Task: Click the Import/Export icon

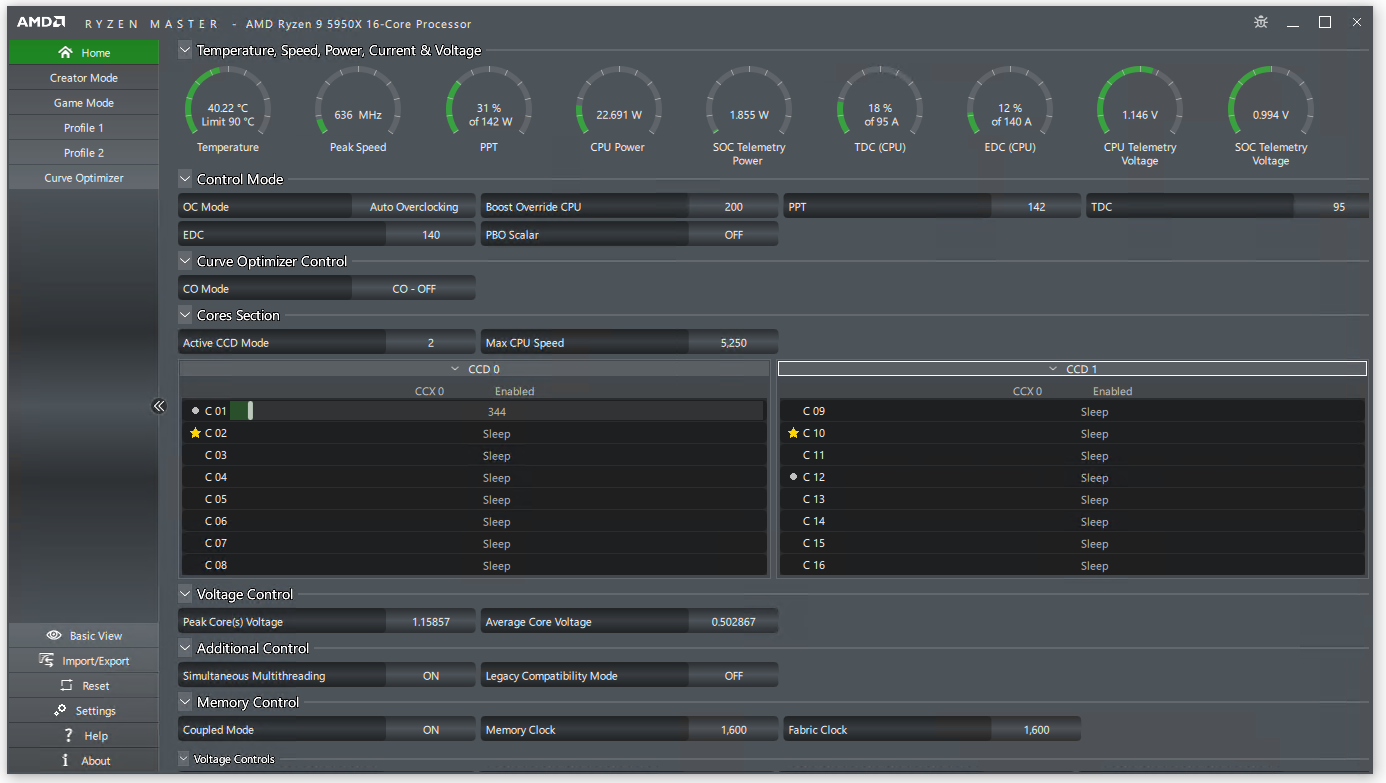Action: pyautogui.click(x=46, y=660)
